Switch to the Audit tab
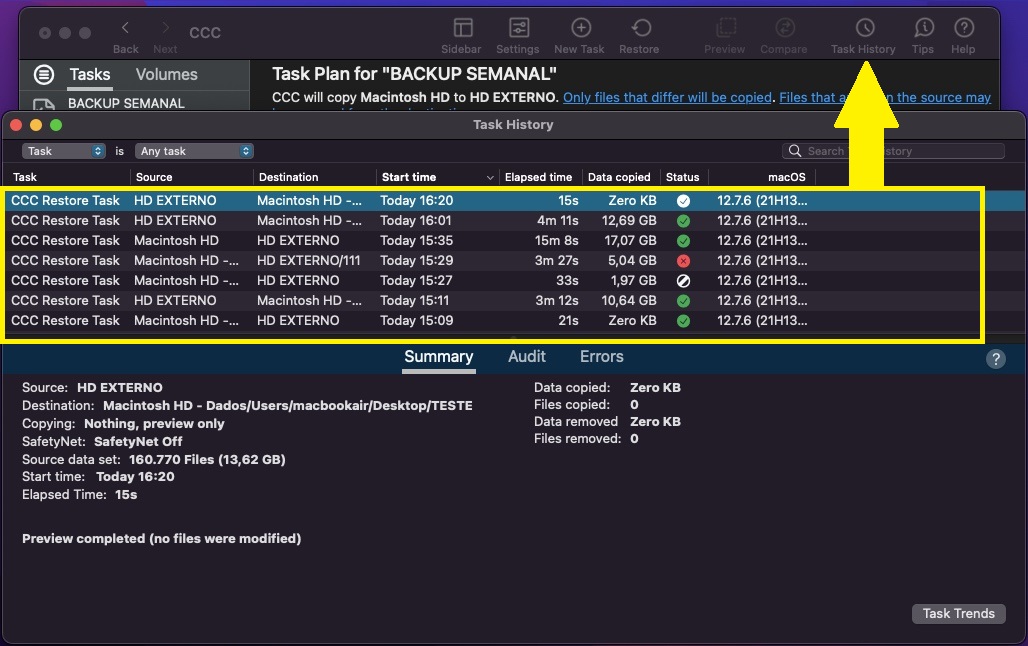 (526, 357)
